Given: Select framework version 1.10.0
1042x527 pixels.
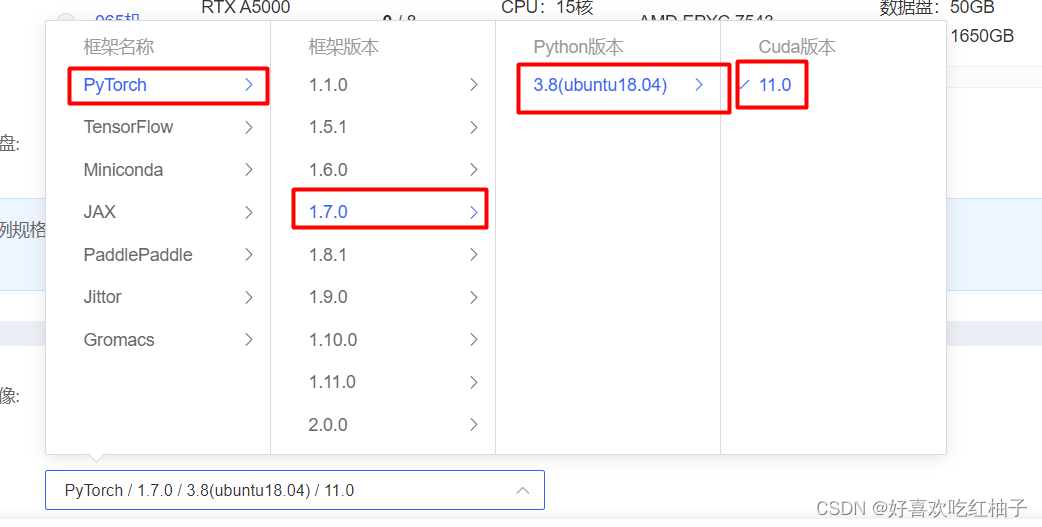Looking at the screenshot, I should 383,340.
